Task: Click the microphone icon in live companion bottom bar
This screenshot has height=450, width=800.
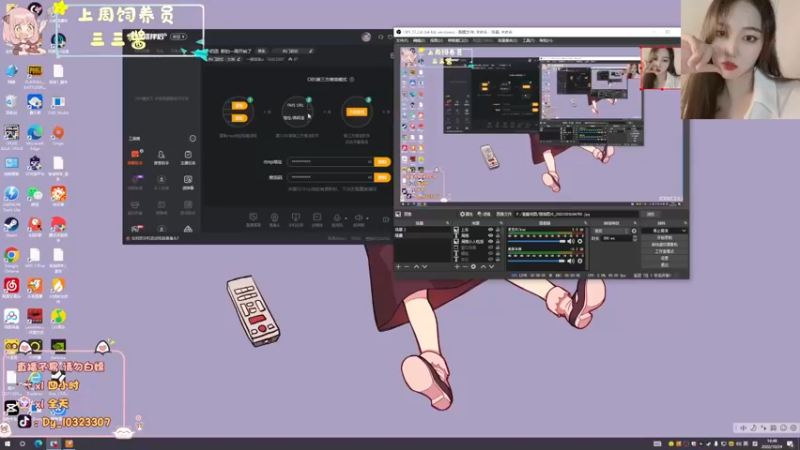Action: [337, 217]
